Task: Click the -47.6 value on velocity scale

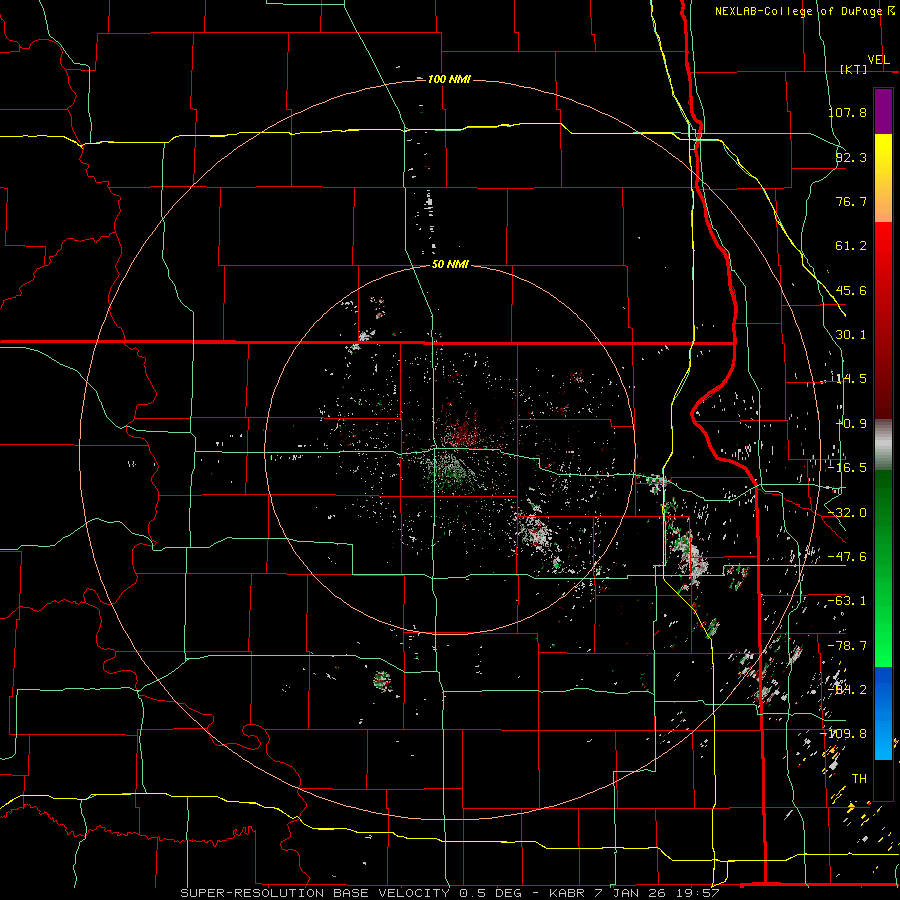Action: pyautogui.click(x=847, y=557)
